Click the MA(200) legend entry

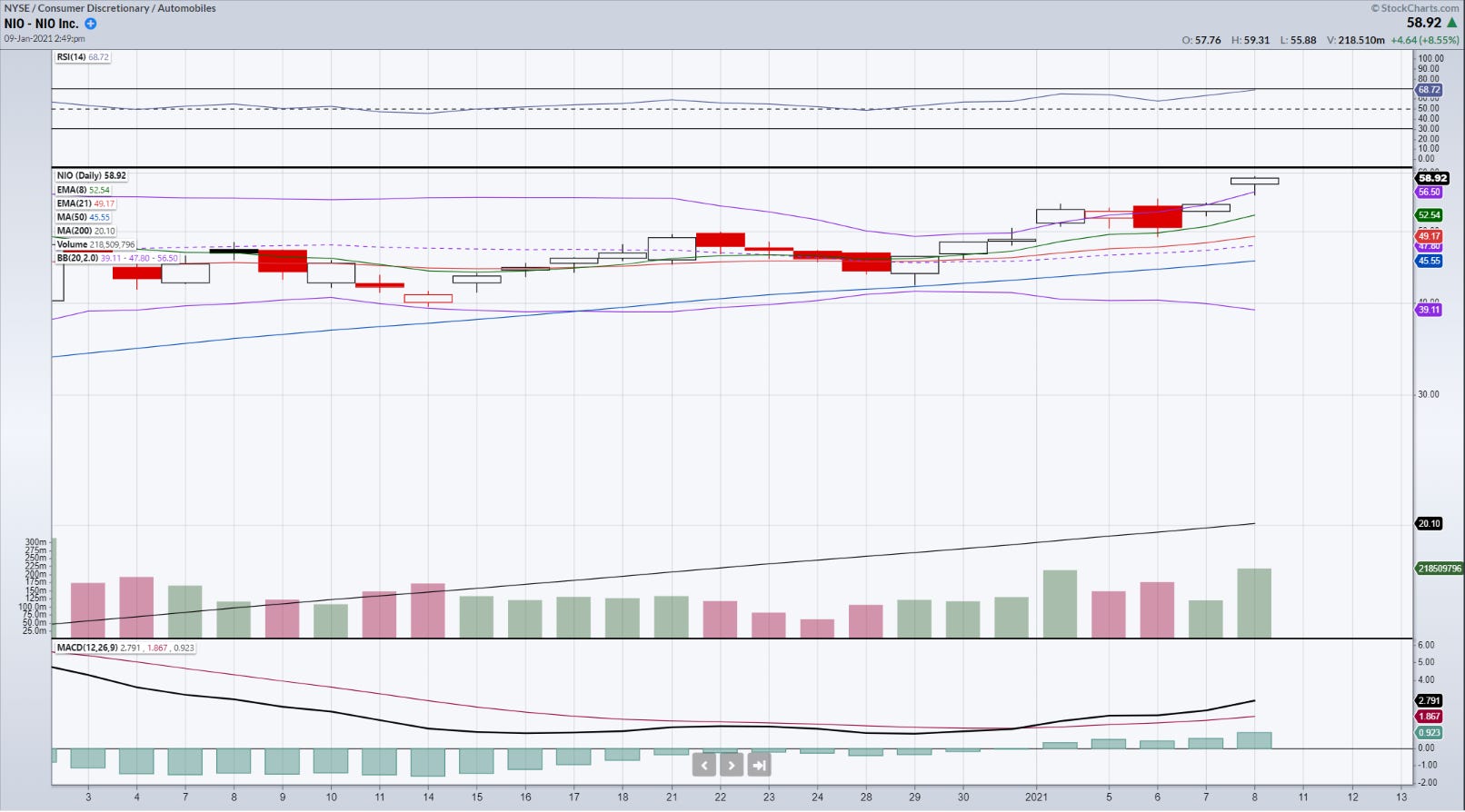coord(85,231)
